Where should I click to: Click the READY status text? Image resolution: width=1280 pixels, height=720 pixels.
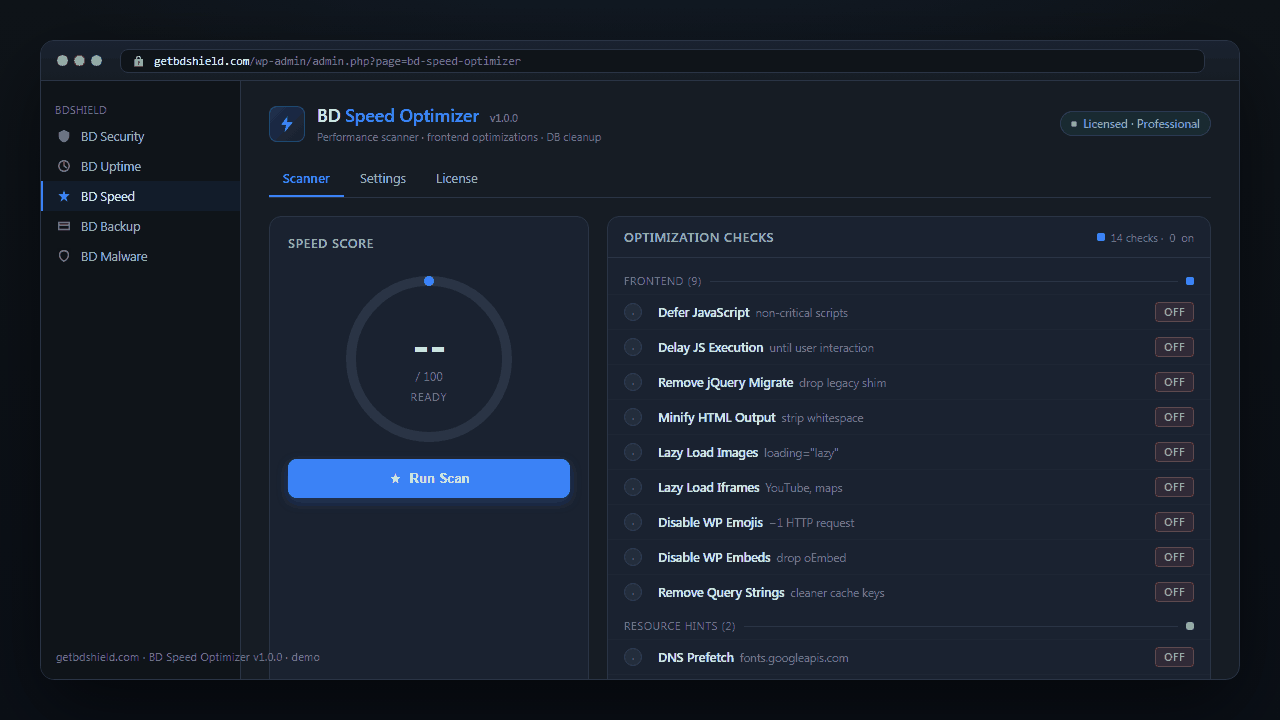point(429,397)
